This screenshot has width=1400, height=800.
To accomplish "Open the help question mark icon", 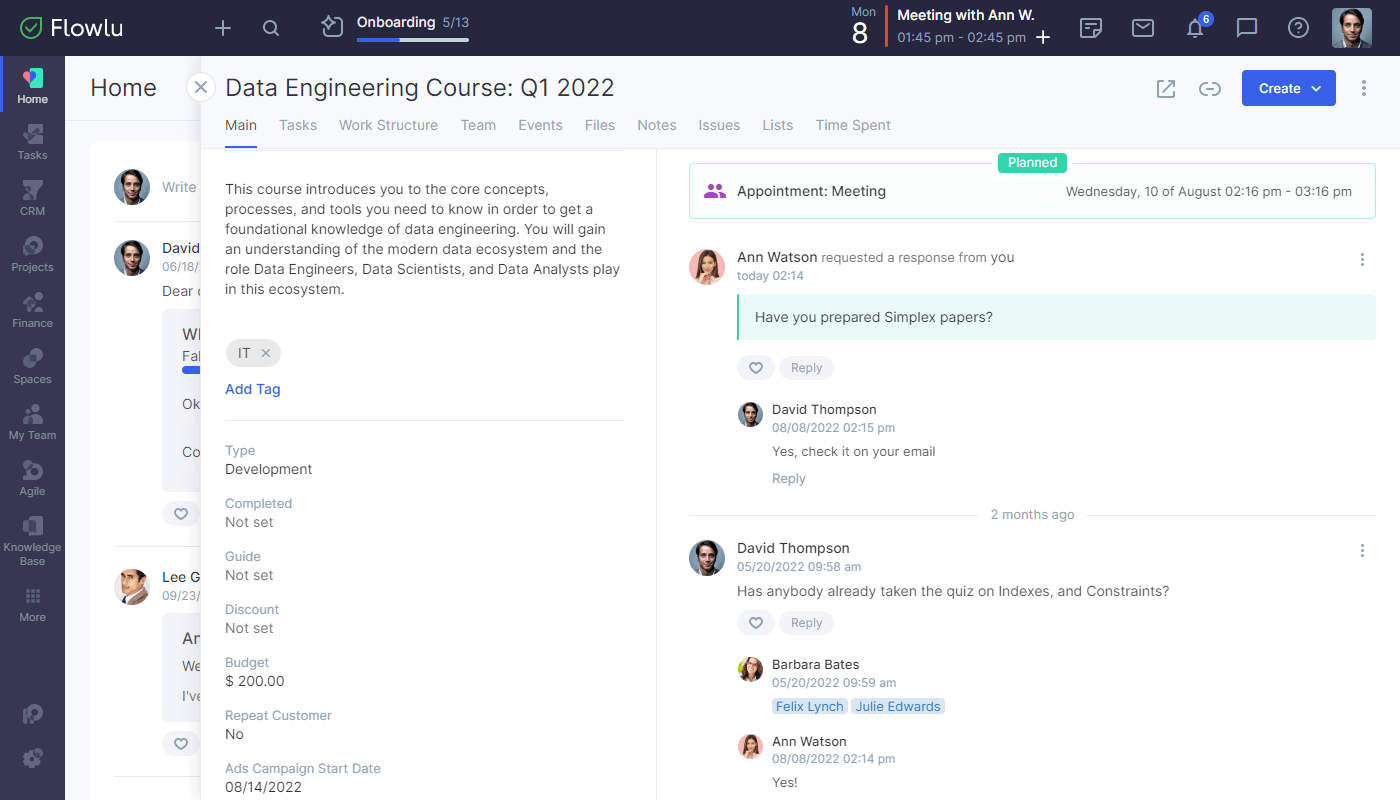I will pos(1298,28).
